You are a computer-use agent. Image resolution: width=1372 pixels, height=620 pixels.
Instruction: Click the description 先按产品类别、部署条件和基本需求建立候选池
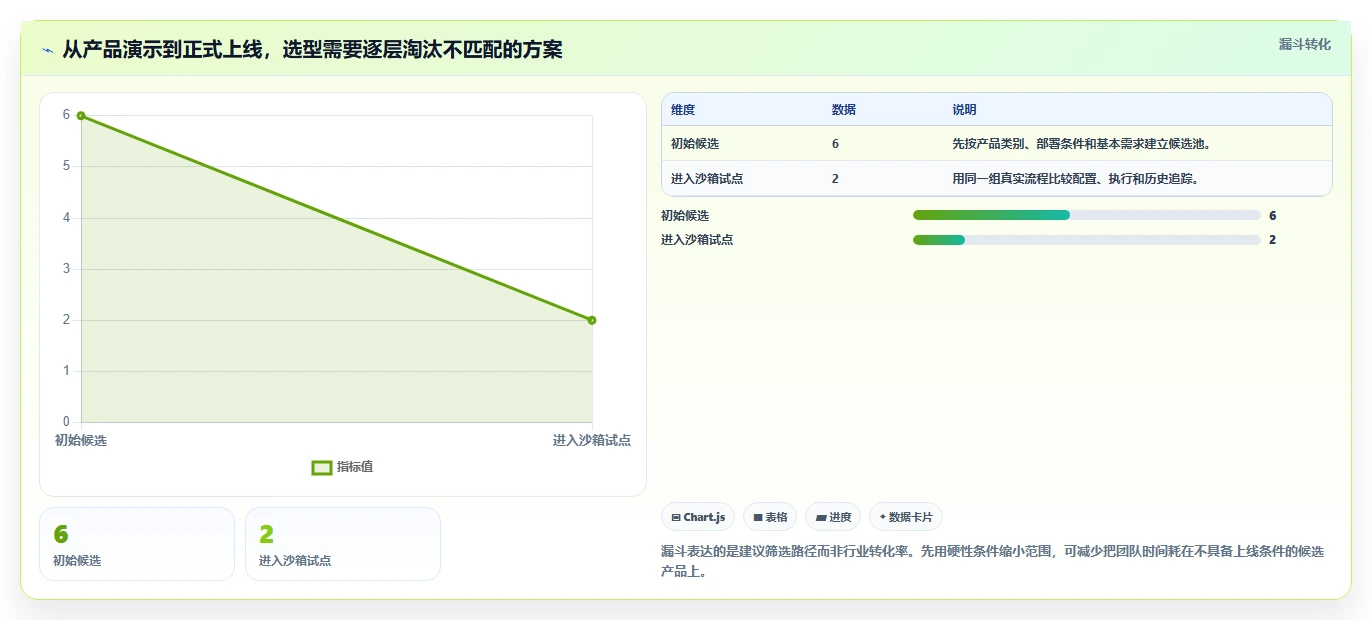[x=1082, y=144]
